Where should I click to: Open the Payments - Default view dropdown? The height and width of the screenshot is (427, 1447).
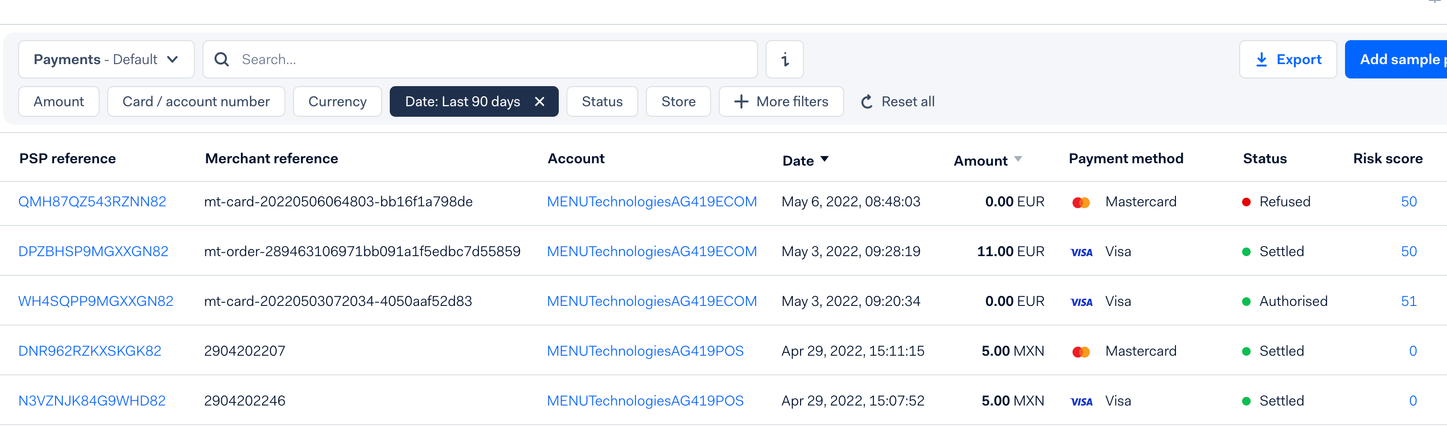click(x=106, y=59)
